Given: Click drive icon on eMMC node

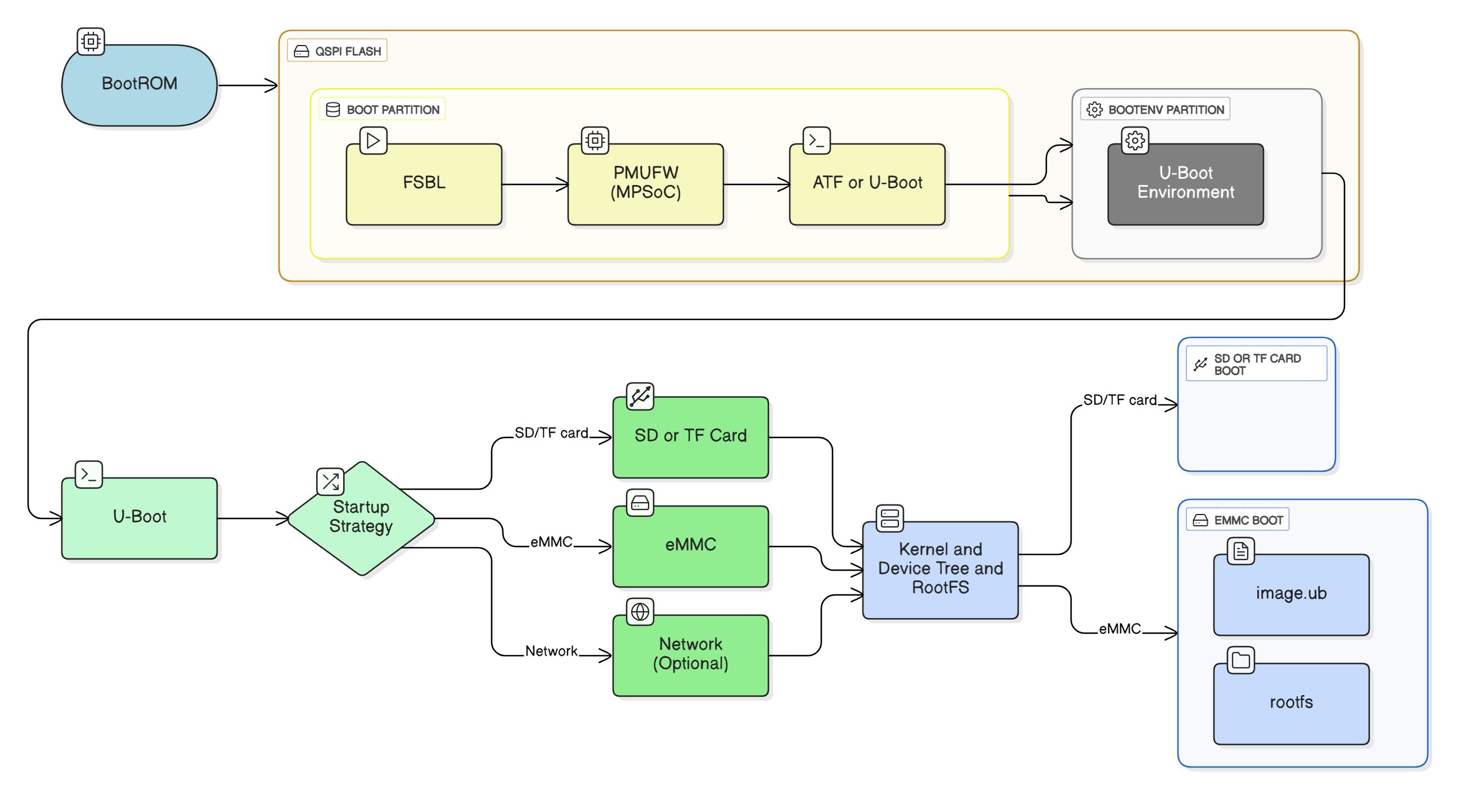Looking at the screenshot, I should (640, 503).
